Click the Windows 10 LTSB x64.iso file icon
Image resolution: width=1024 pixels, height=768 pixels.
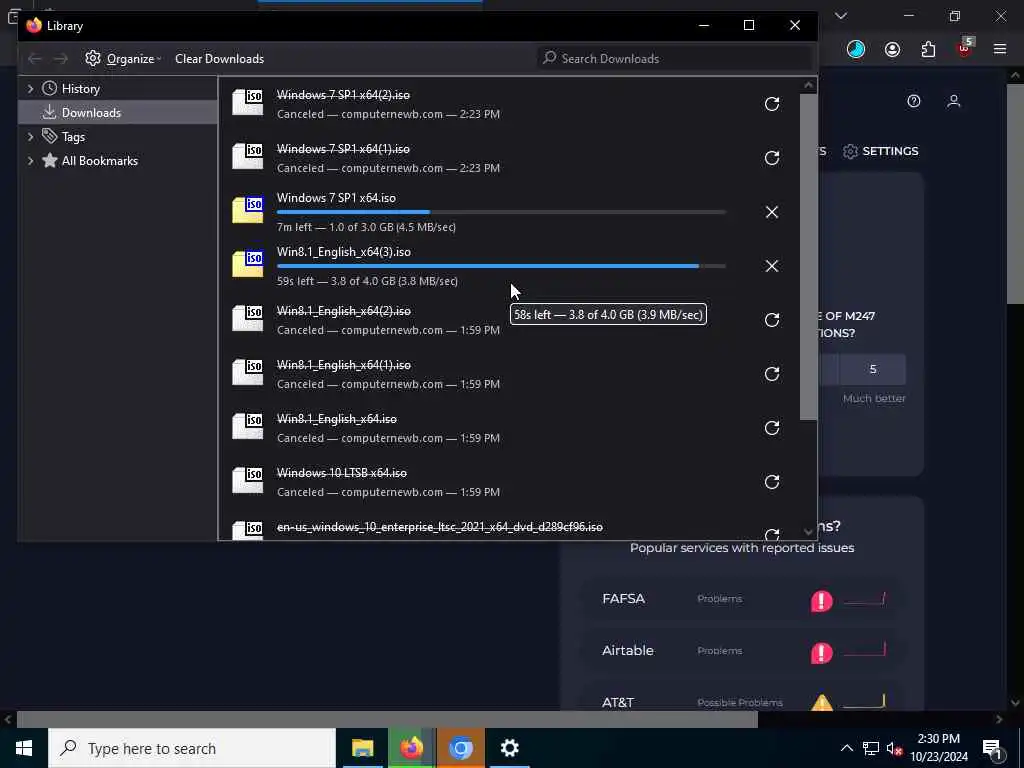248,480
